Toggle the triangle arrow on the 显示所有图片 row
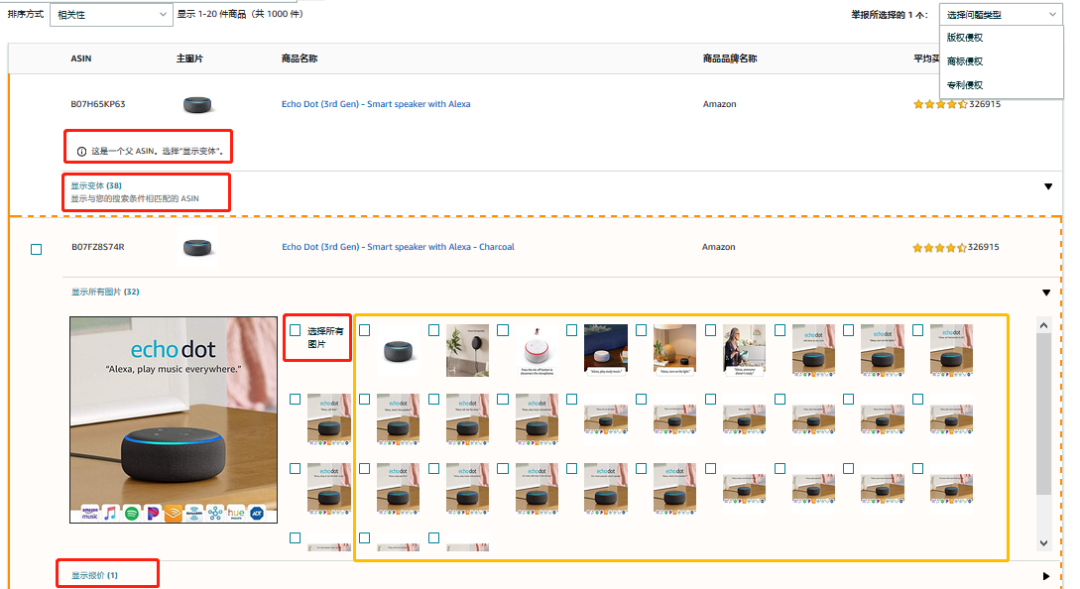1080x589 pixels. pyautogui.click(x=1046, y=293)
